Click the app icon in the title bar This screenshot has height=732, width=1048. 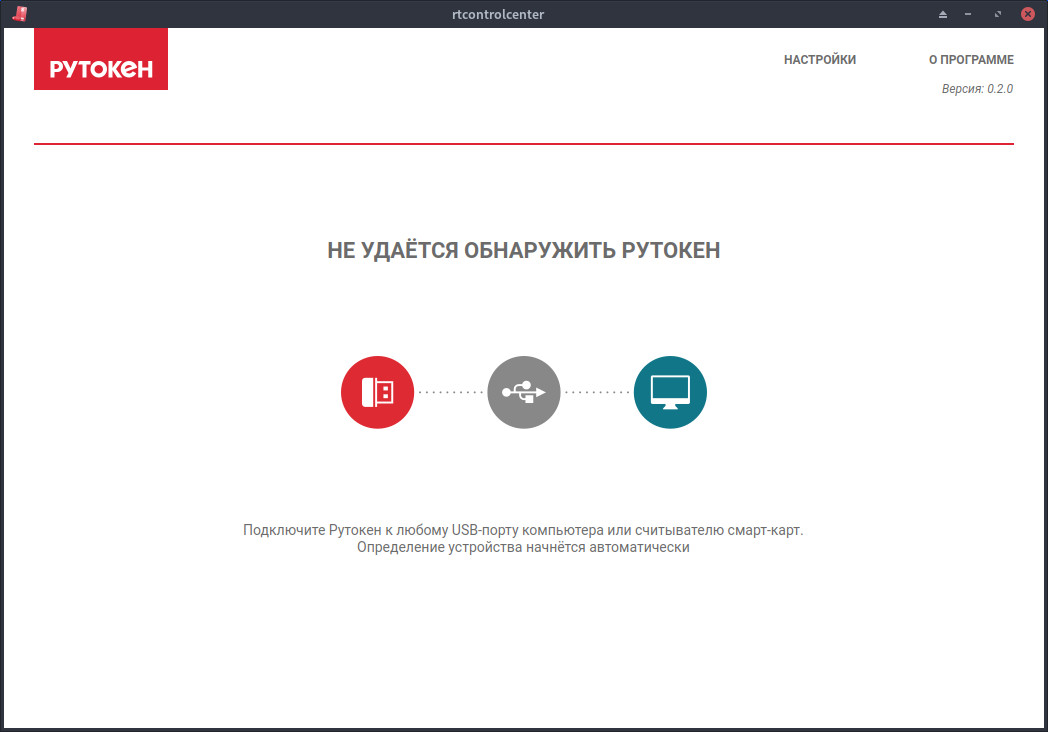click(x=20, y=14)
